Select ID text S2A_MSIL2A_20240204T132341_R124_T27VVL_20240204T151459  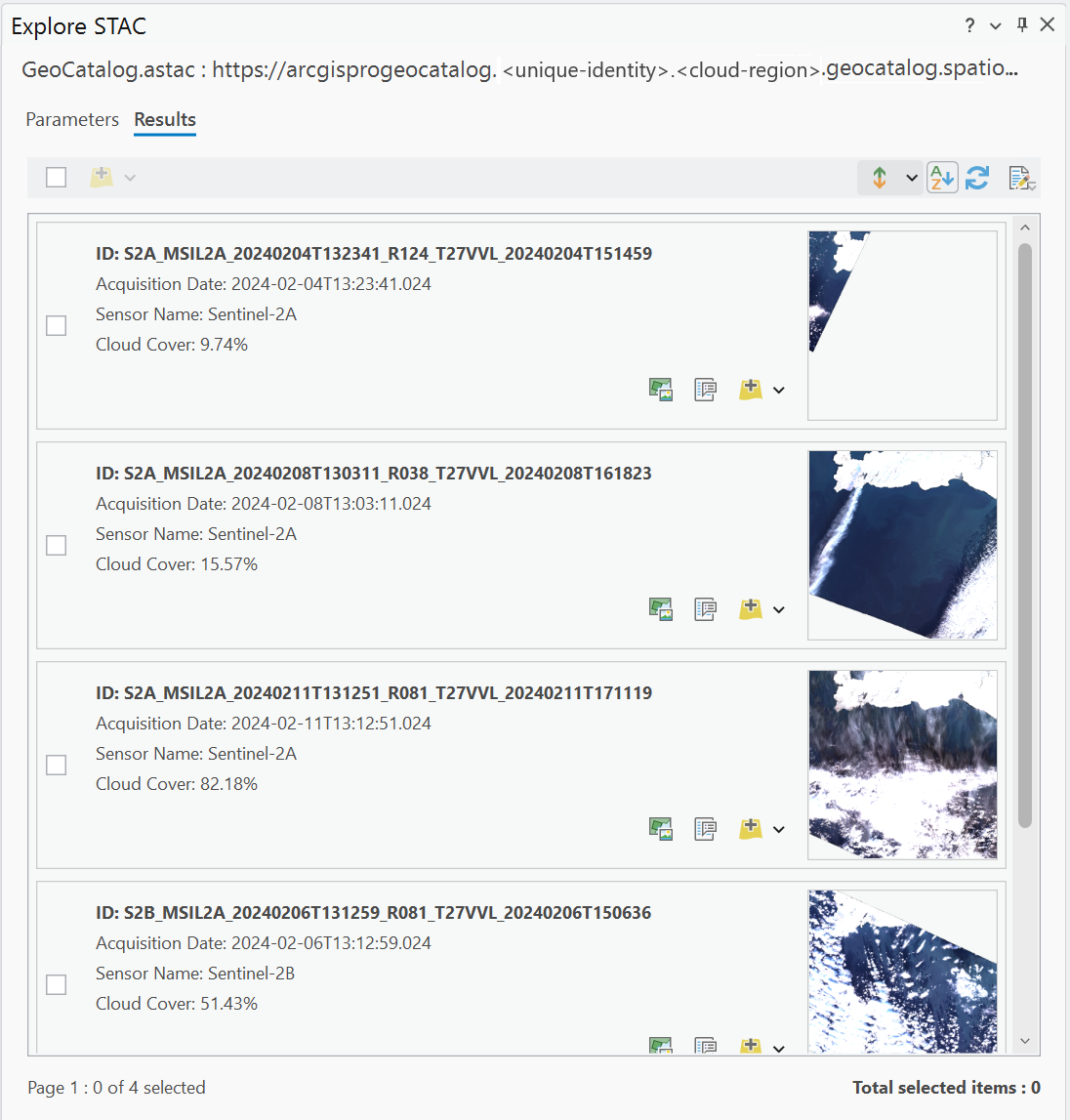pyautogui.click(x=388, y=254)
